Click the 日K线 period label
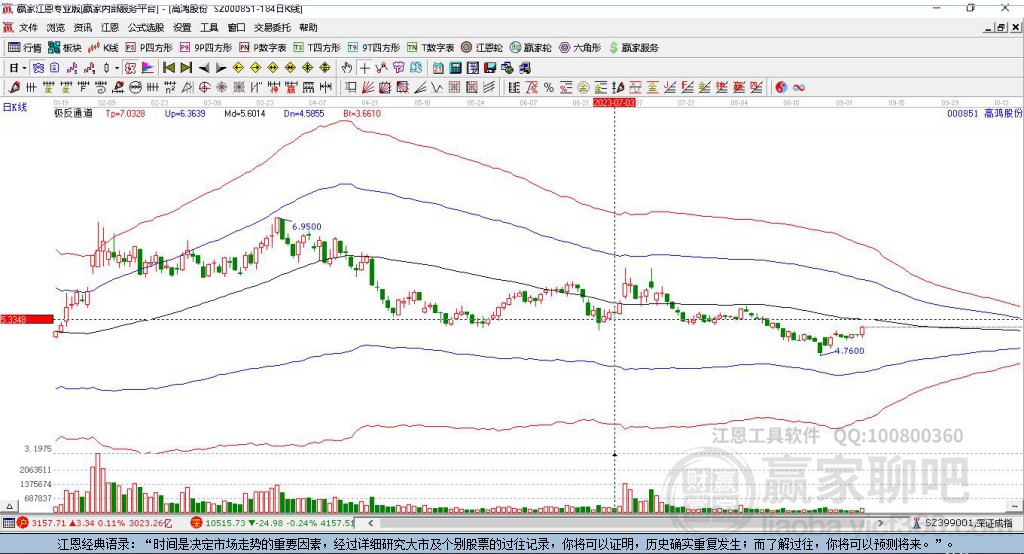This screenshot has height=554, width=1024. [15, 107]
